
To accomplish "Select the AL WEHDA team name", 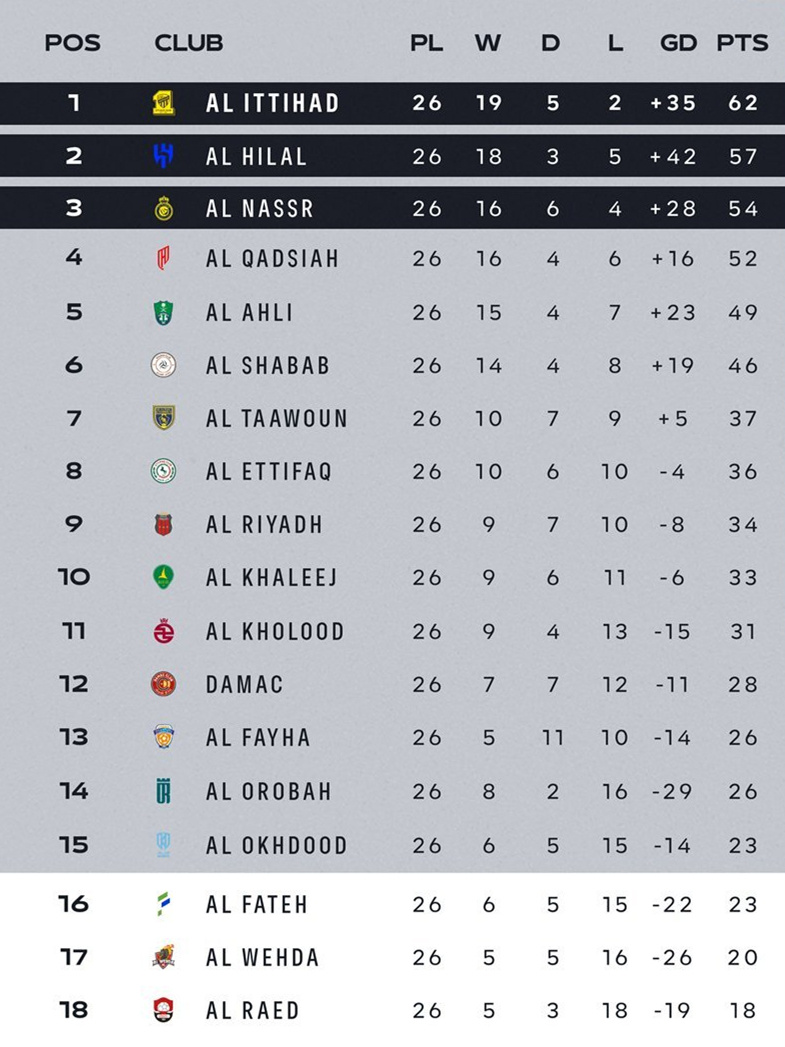I will 262,958.
